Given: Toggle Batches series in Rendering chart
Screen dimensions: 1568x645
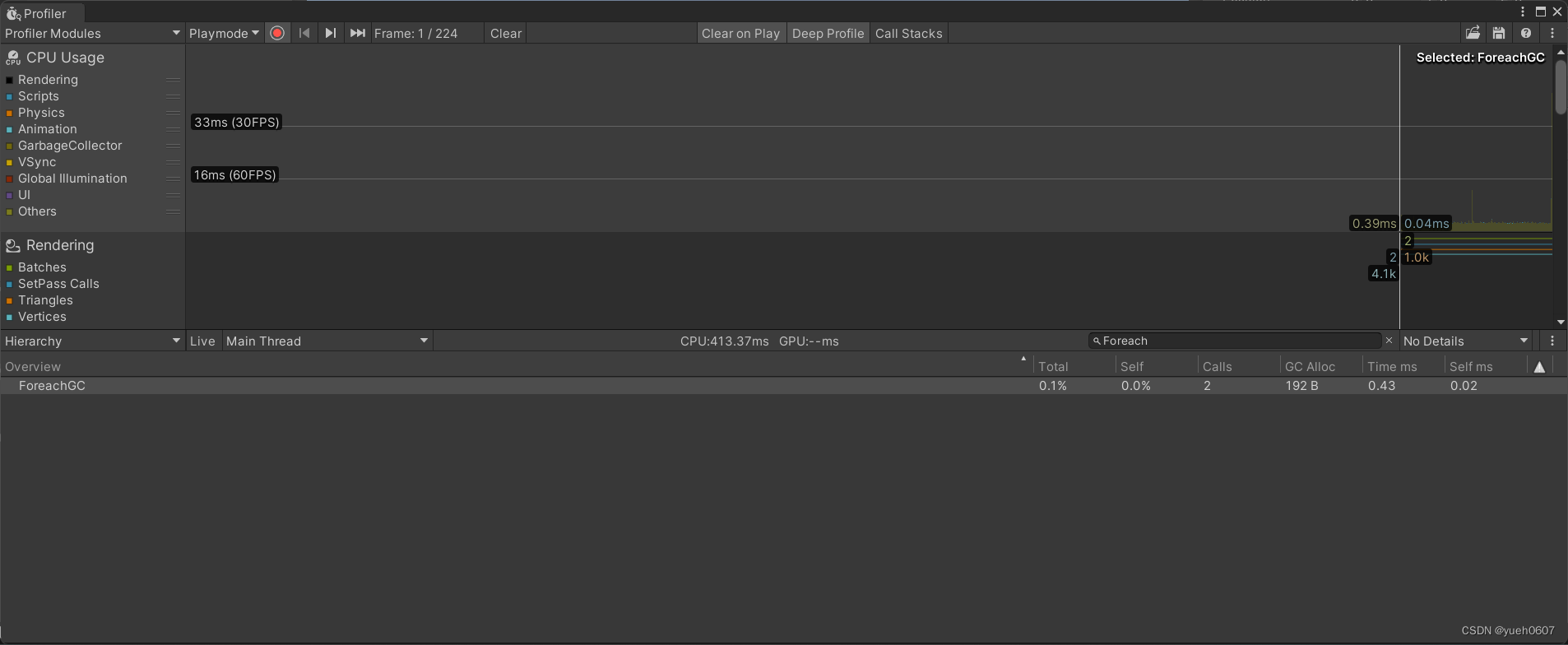Looking at the screenshot, I should 10,267.
